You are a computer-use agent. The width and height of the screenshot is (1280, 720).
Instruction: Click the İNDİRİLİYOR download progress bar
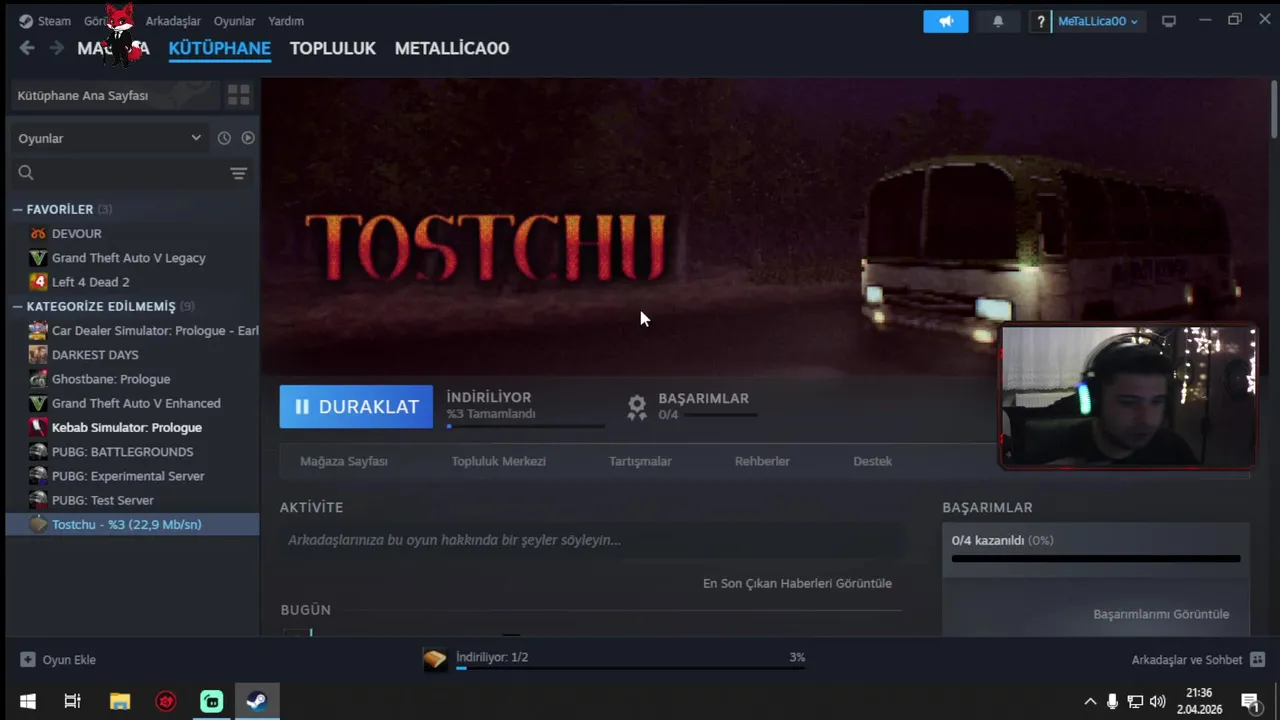526,426
